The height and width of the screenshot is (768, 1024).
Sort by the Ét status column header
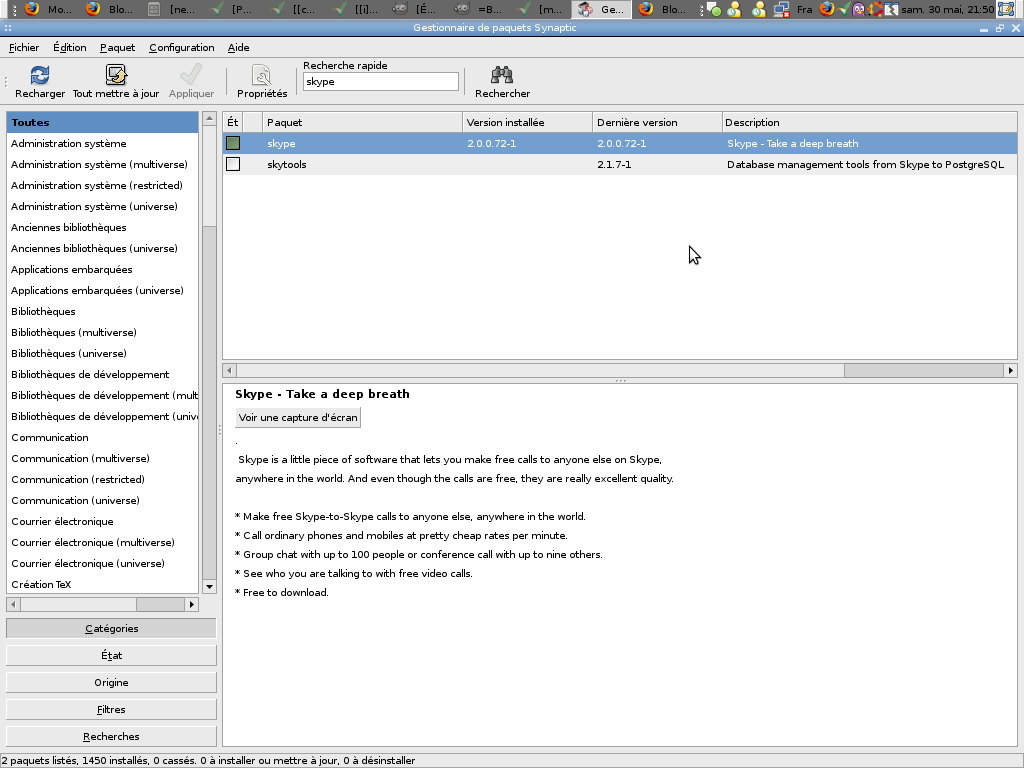[232, 122]
